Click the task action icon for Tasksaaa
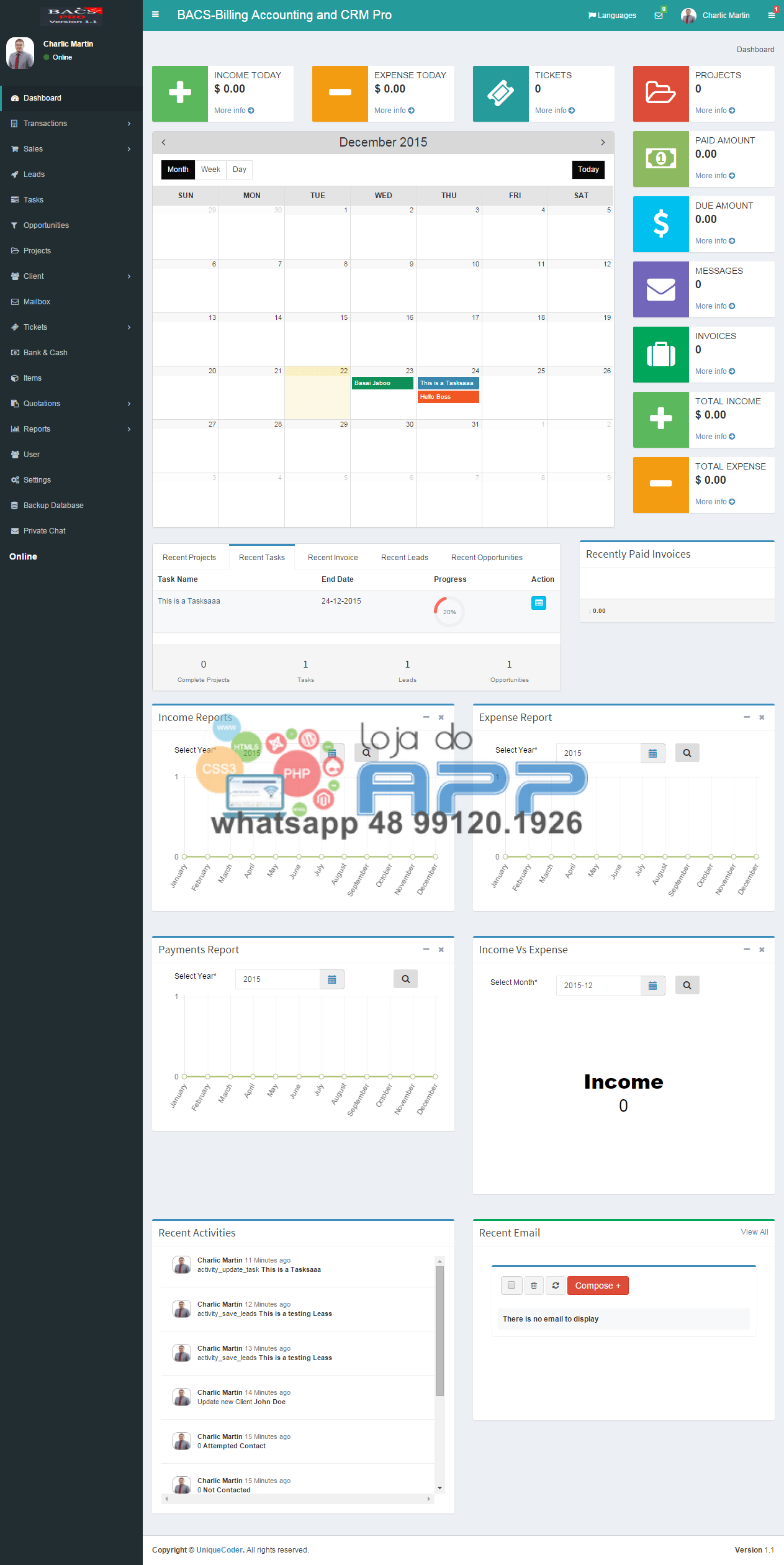The width and height of the screenshot is (784, 1565). pyautogui.click(x=538, y=602)
